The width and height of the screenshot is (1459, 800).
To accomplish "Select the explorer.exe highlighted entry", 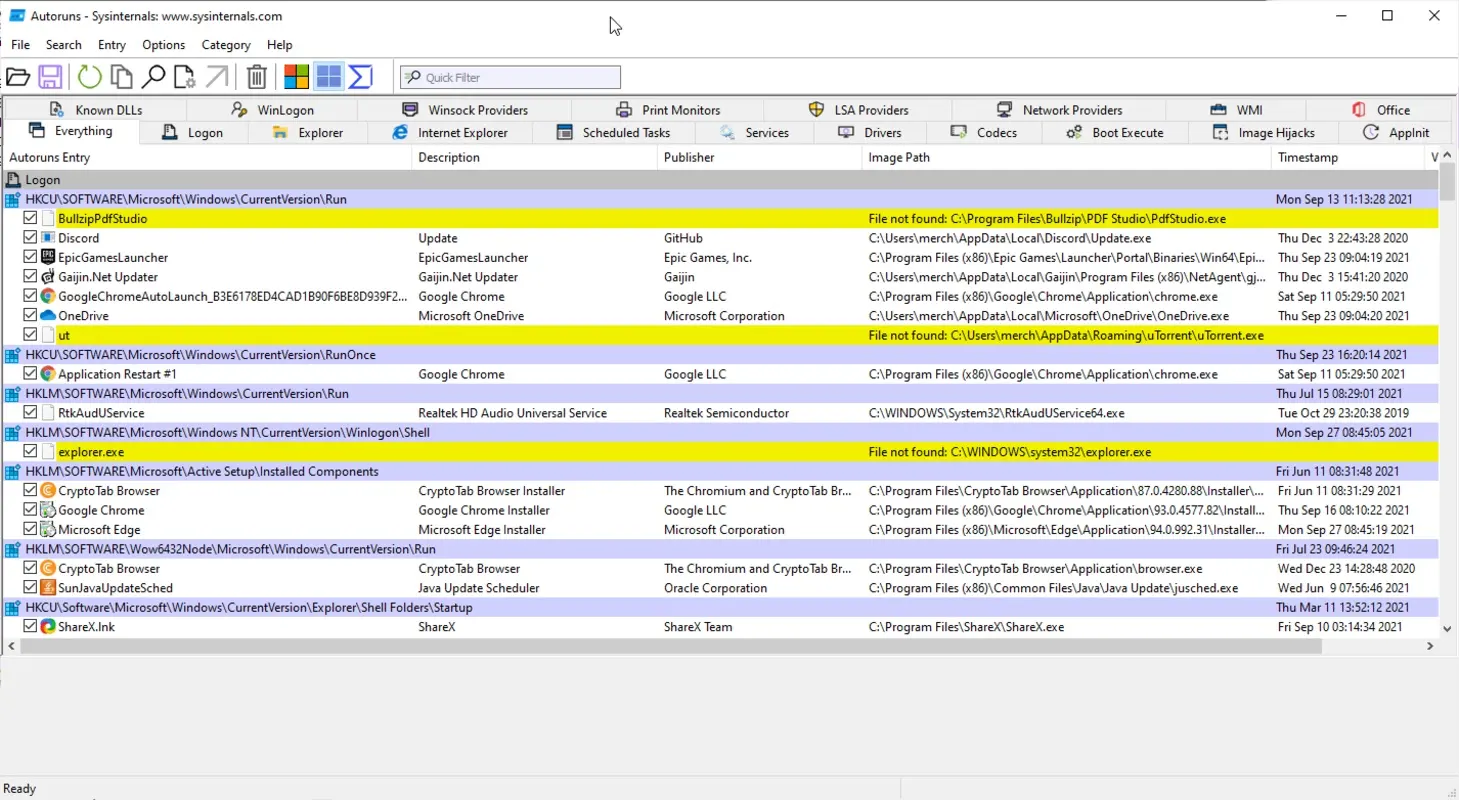I will (x=720, y=452).
